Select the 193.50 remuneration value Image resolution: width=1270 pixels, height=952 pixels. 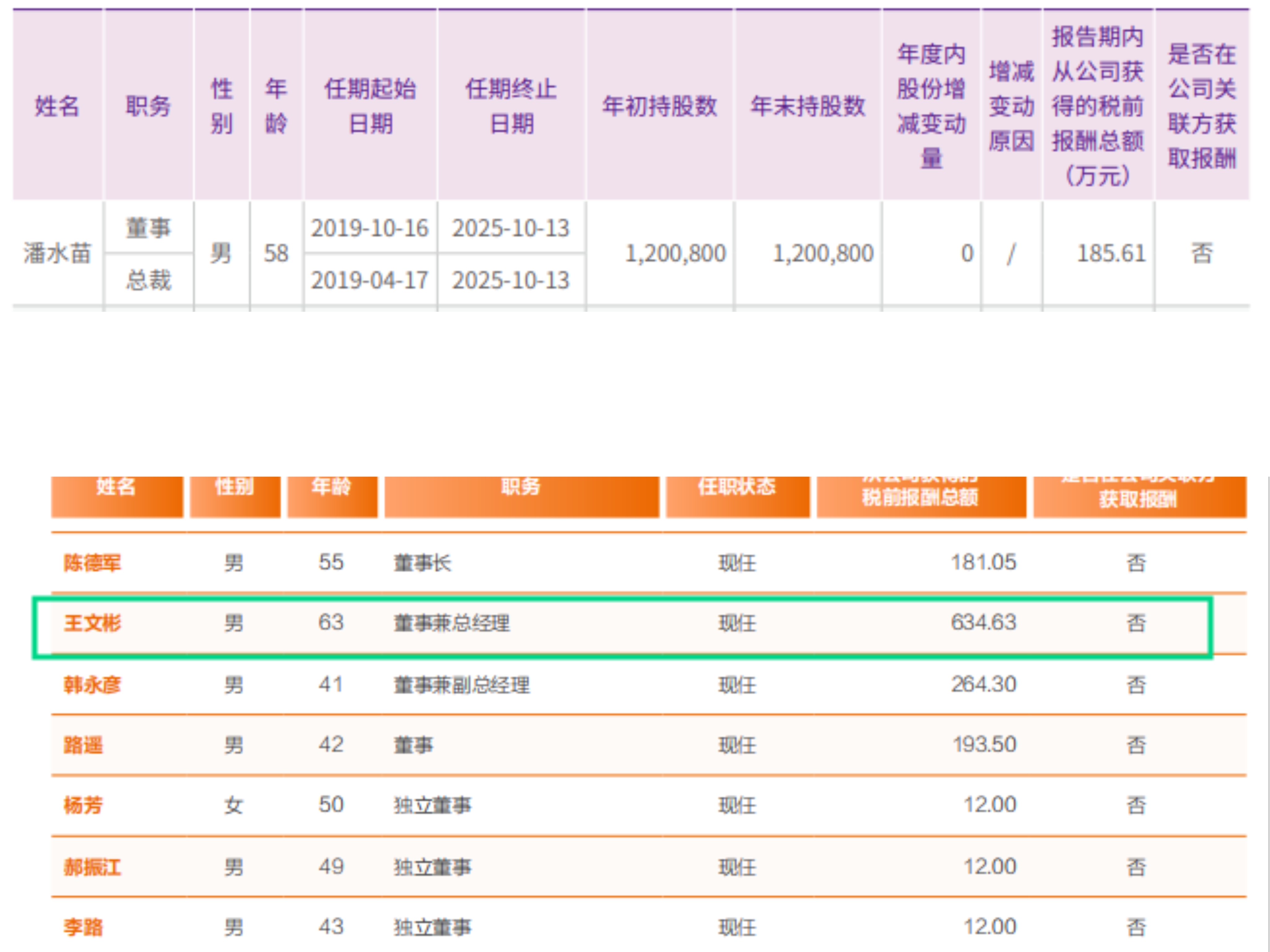point(984,745)
